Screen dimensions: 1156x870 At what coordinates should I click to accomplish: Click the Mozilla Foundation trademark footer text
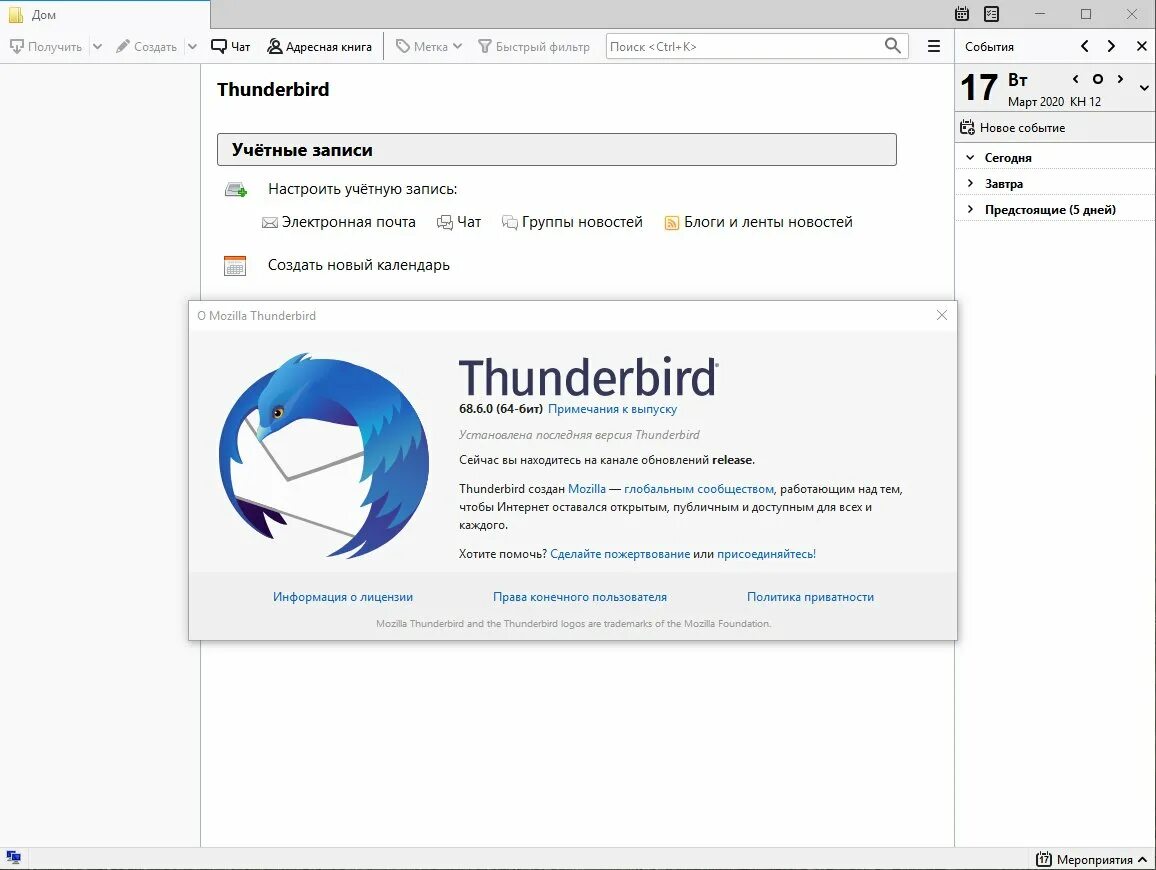pyautogui.click(x=574, y=624)
